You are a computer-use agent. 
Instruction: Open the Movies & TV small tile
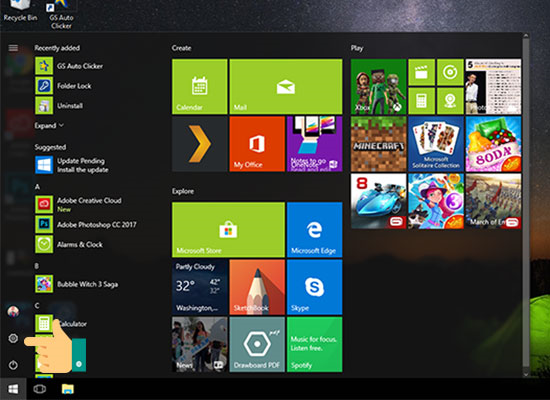tap(422, 72)
